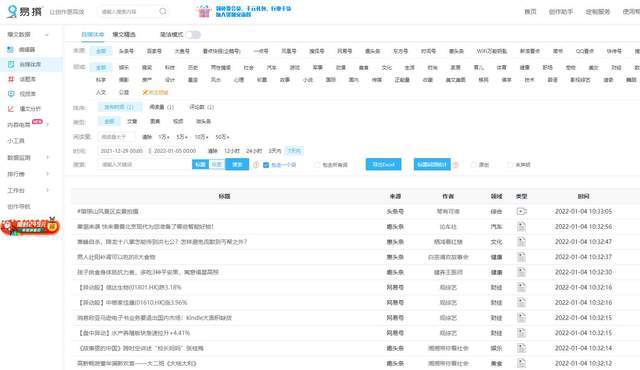Image resolution: width=640 pixels, height=370 pixels.
Task: Open 创作助手 in the top navigation
Action: pos(561,11)
